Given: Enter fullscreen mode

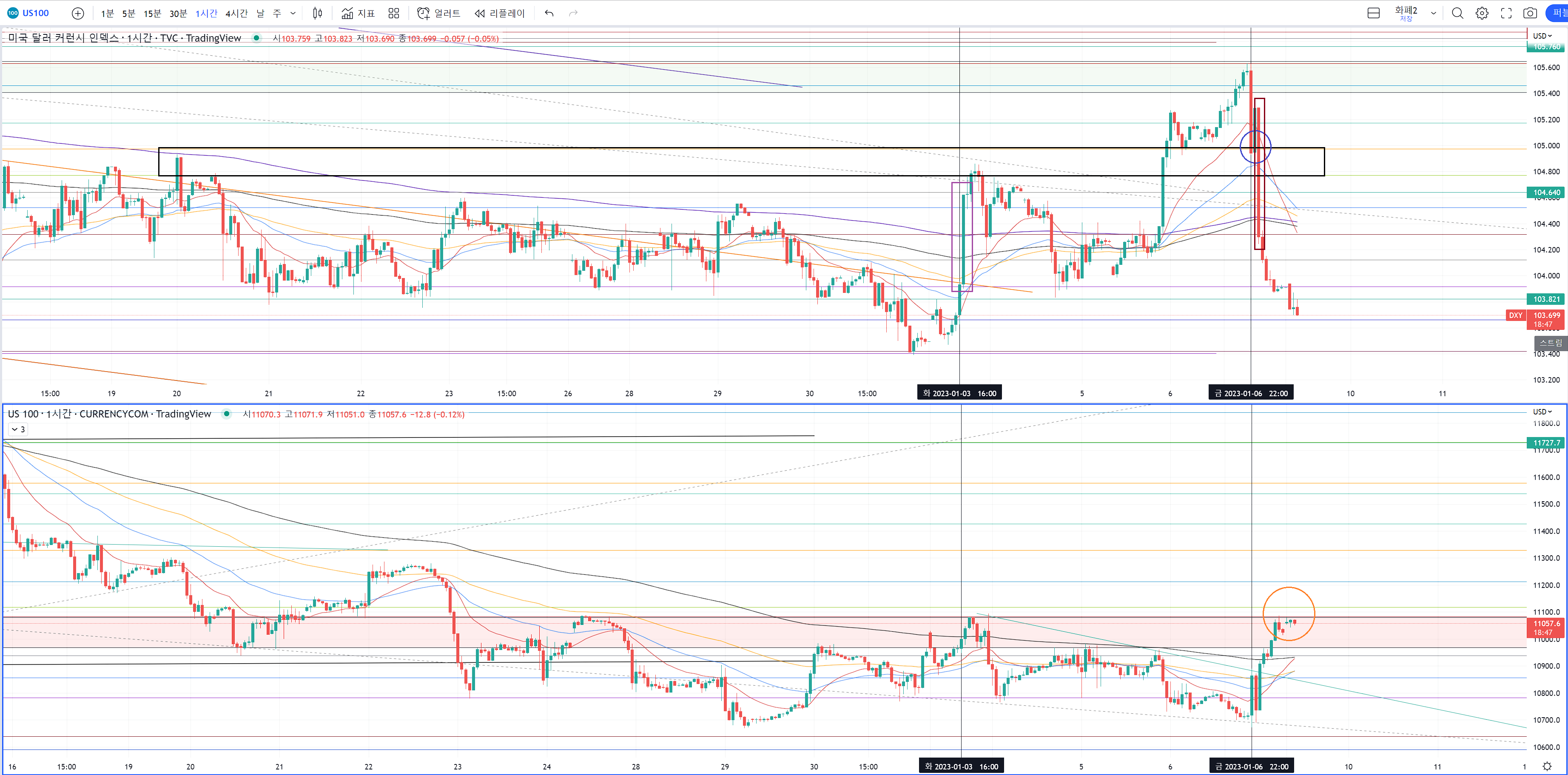Looking at the screenshot, I should 1506,13.
